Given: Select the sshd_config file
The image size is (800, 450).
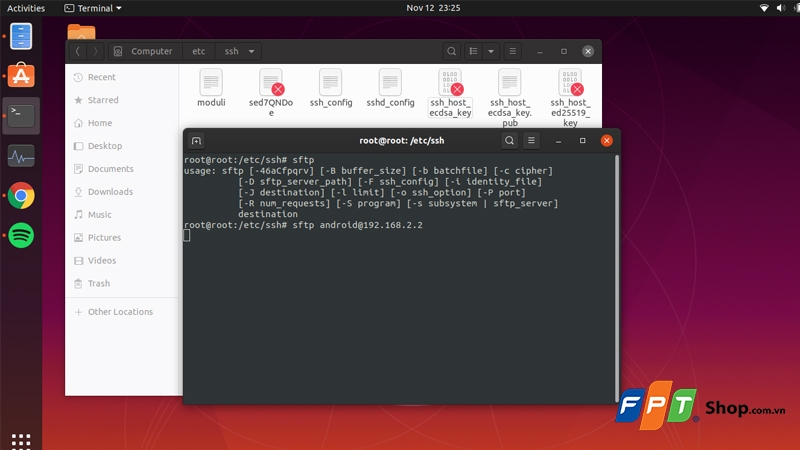Looking at the screenshot, I should (x=390, y=88).
